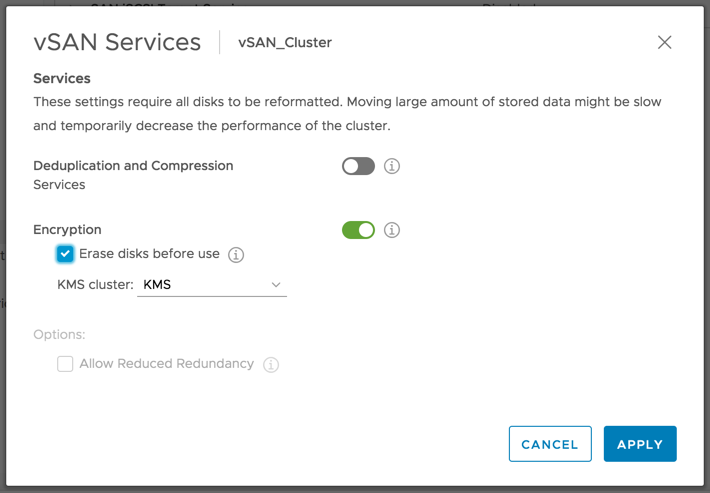Click the KMS cluster: label
The height and width of the screenshot is (493, 710).
pyautogui.click(x=95, y=285)
